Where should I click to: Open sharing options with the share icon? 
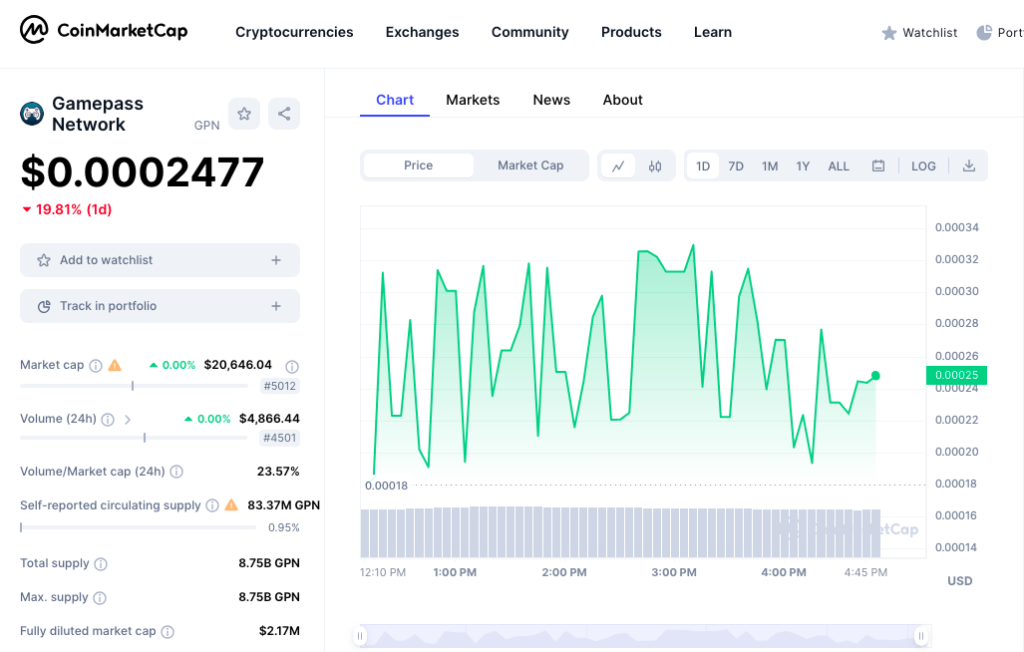click(284, 113)
